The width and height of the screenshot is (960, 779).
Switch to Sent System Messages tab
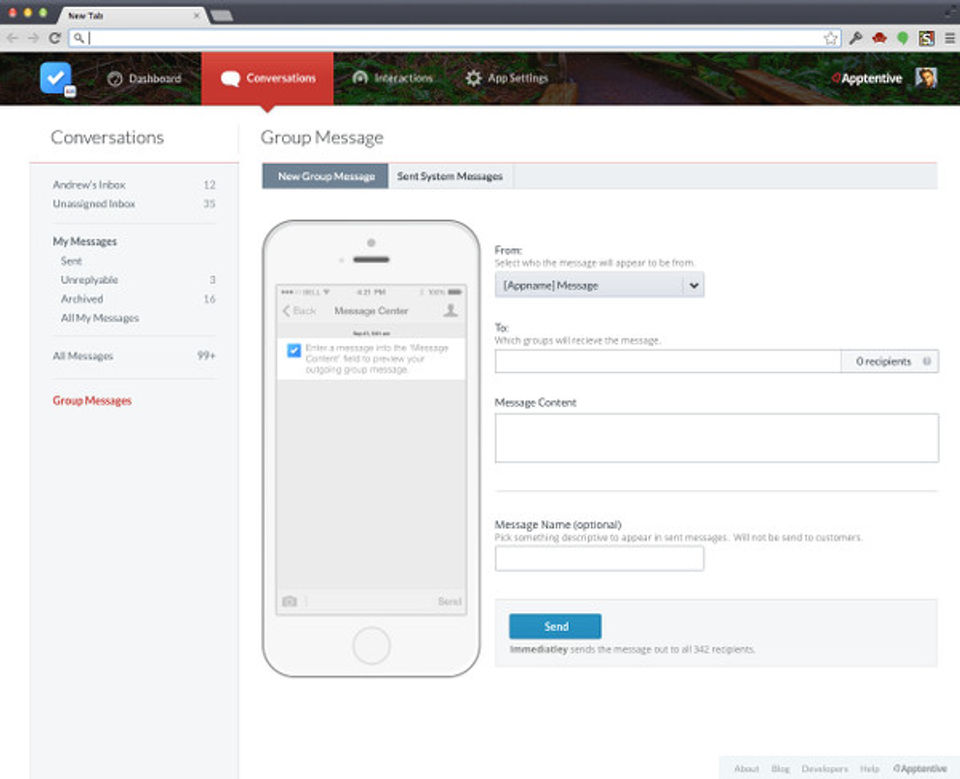click(450, 176)
